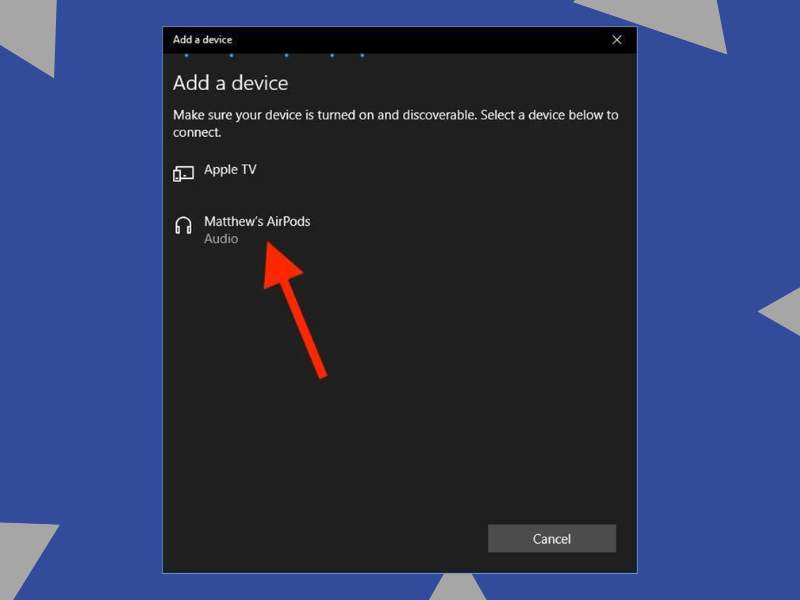This screenshot has width=800, height=600.
Task: Click the Apple TV display device icon
Action: [183, 173]
